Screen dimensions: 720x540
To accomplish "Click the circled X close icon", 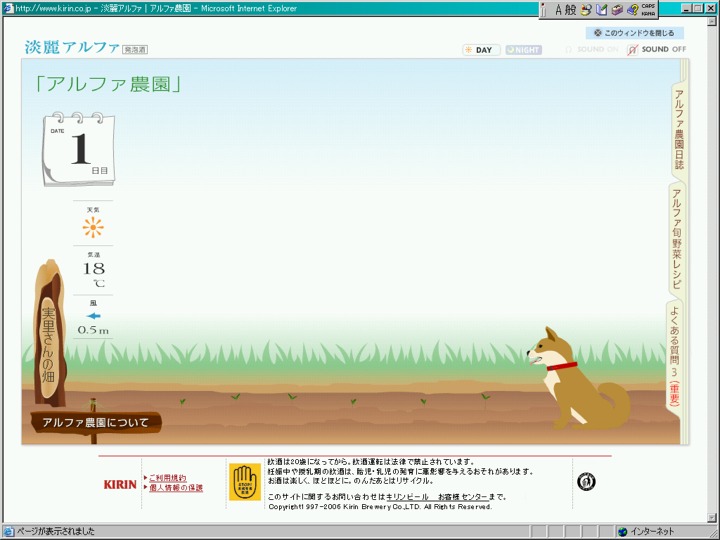I will pos(597,33).
